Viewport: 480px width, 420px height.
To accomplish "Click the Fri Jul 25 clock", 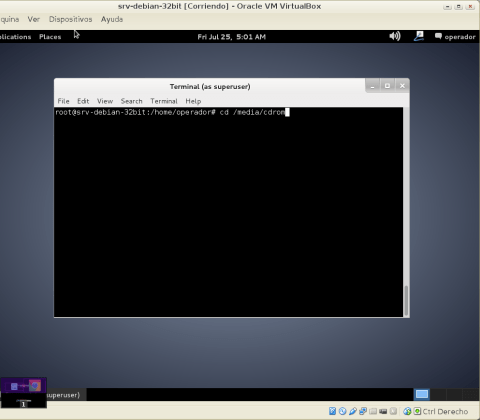I will click(231, 37).
